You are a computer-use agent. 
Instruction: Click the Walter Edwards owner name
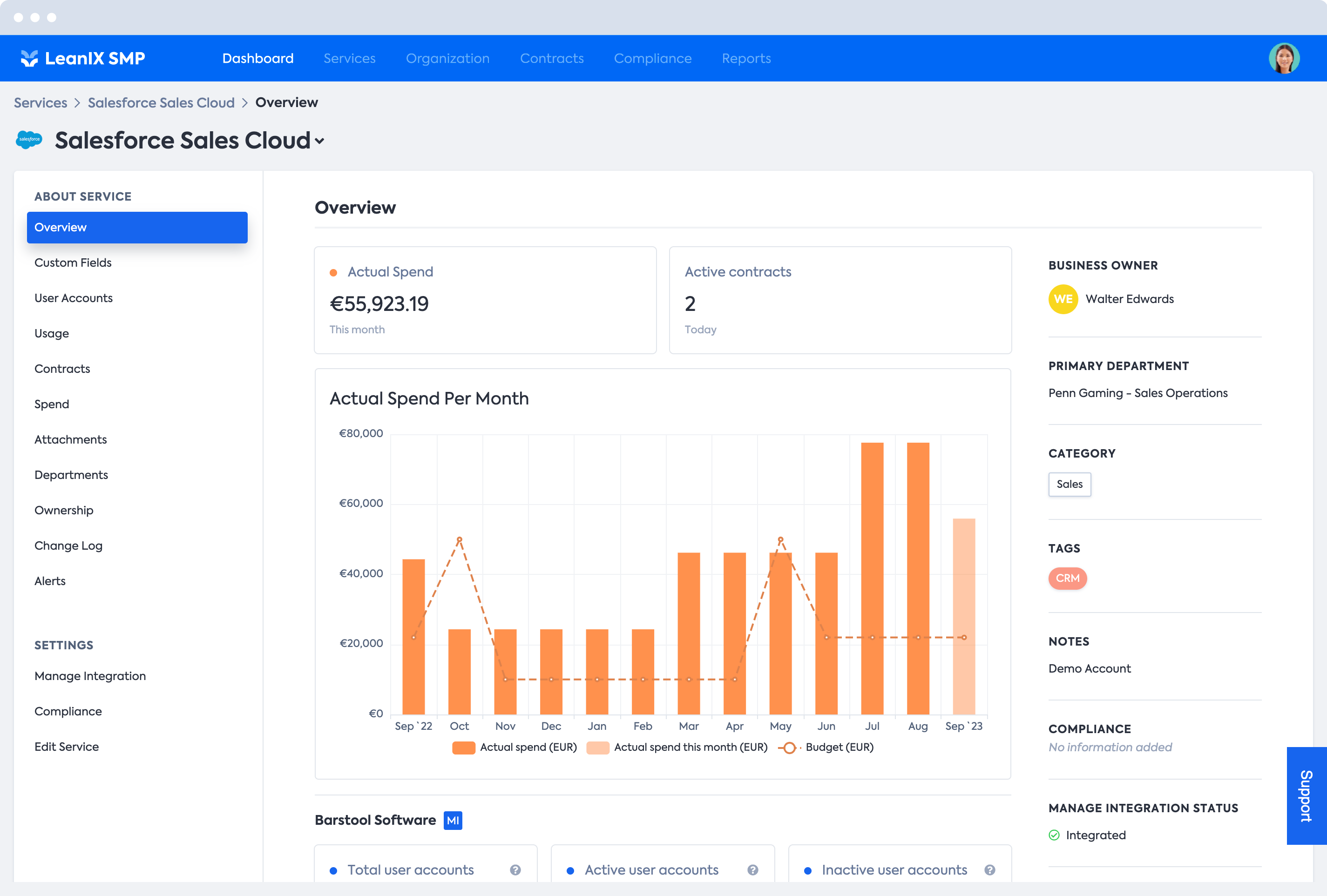1130,299
